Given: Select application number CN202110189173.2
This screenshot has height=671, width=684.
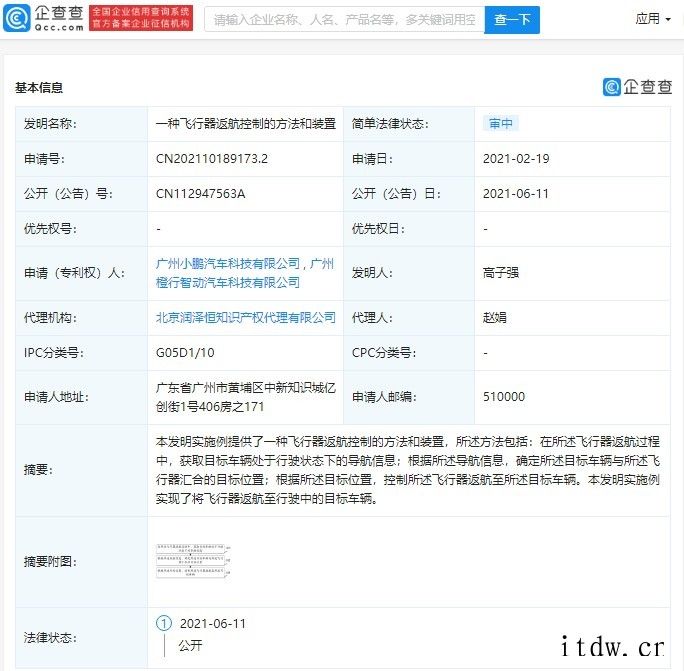Looking at the screenshot, I should click(212, 159).
